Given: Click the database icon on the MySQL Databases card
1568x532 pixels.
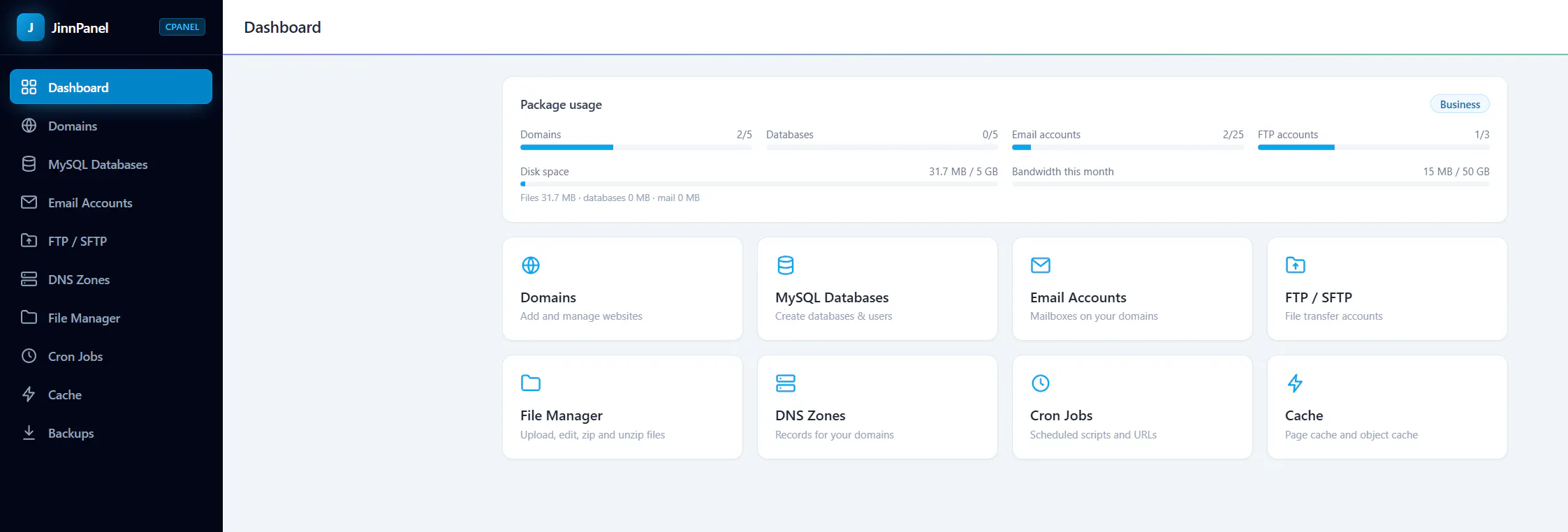Looking at the screenshot, I should tap(786, 265).
